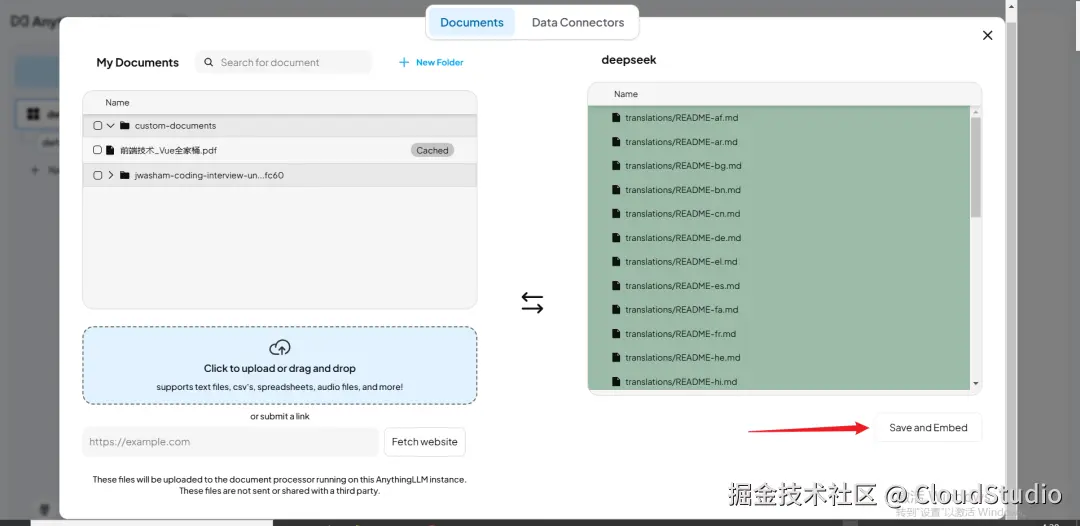Click file icon of README-cn.md
The width and height of the screenshot is (1080, 526).
point(616,213)
